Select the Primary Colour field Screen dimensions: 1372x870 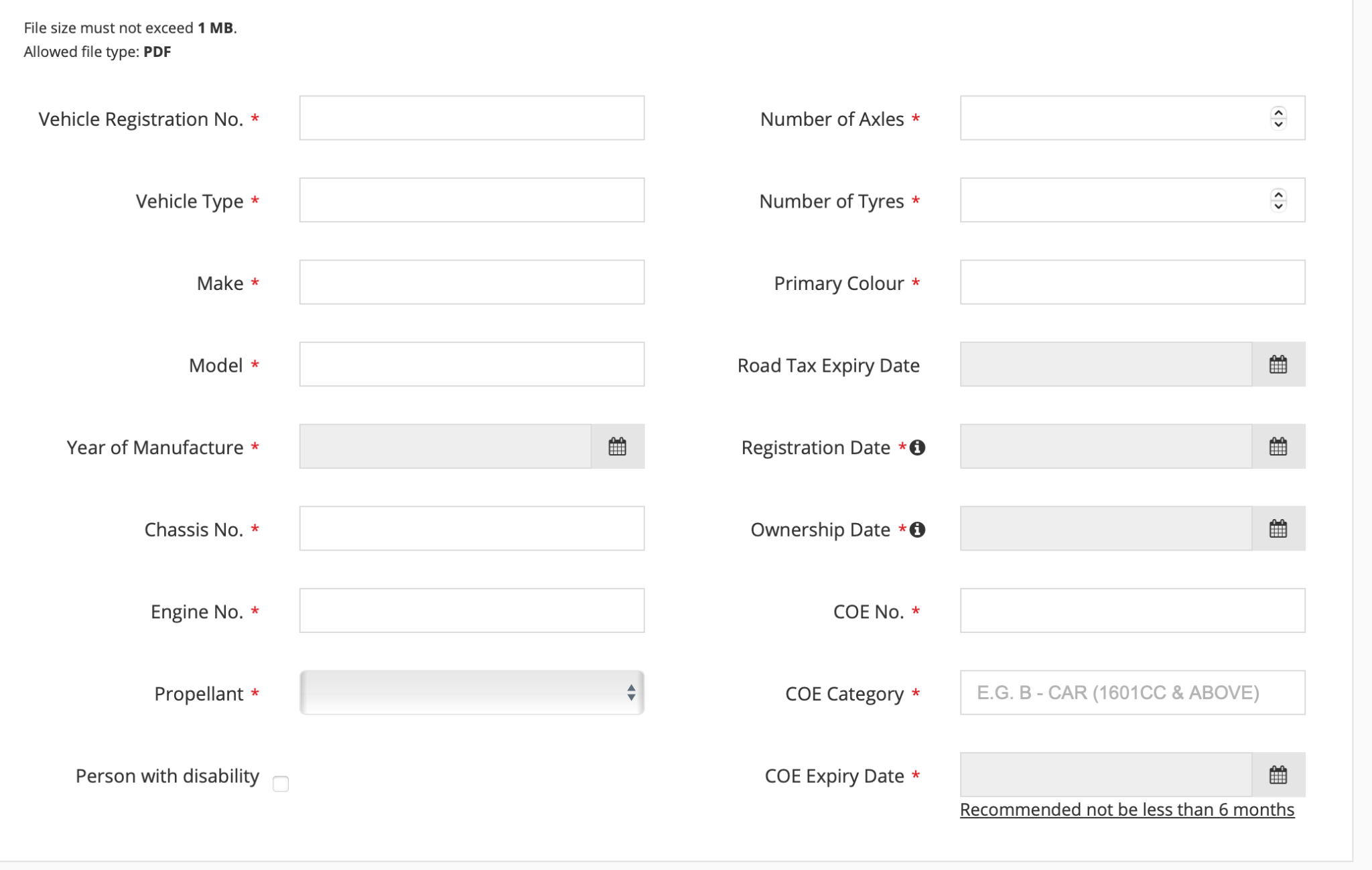tap(1132, 282)
